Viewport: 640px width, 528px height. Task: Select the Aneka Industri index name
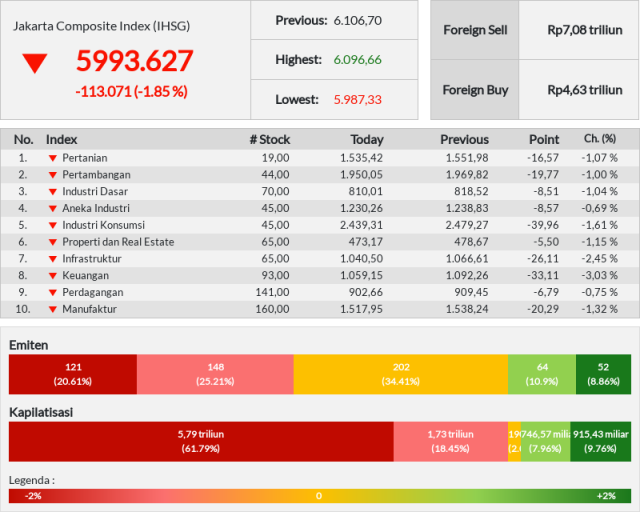tap(96, 208)
